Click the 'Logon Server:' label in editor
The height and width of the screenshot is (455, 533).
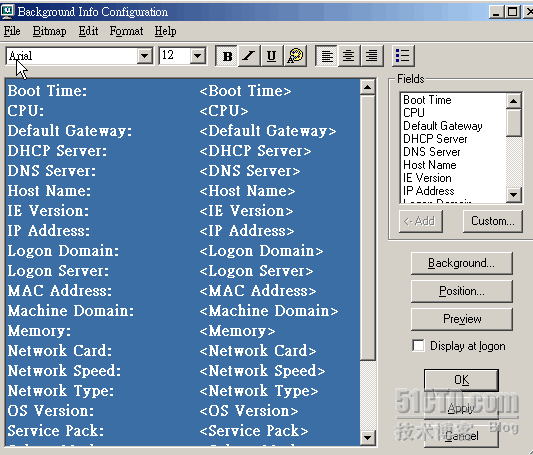point(58,271)
